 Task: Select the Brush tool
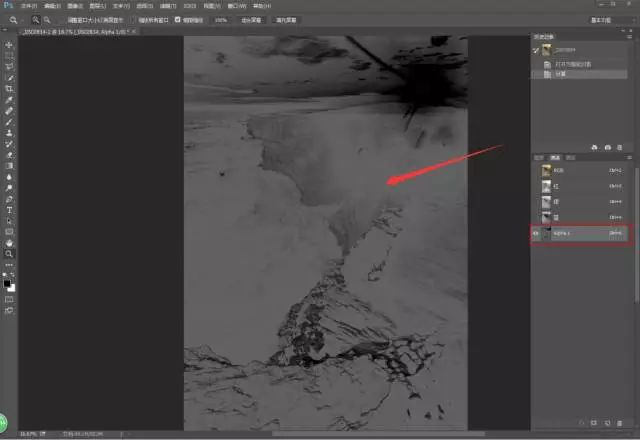pyautogui.click(x=9, y=122)
